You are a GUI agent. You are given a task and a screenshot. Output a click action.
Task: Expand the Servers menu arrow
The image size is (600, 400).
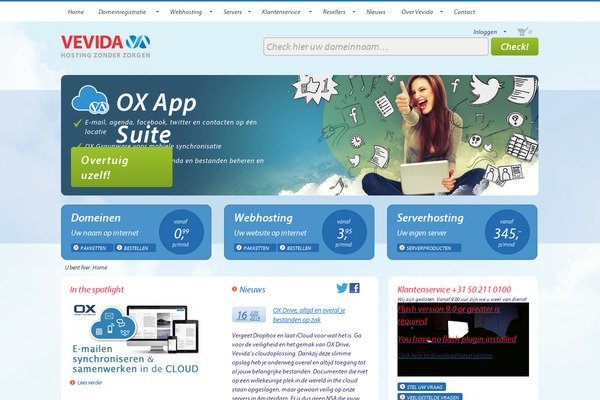(249, 12)
